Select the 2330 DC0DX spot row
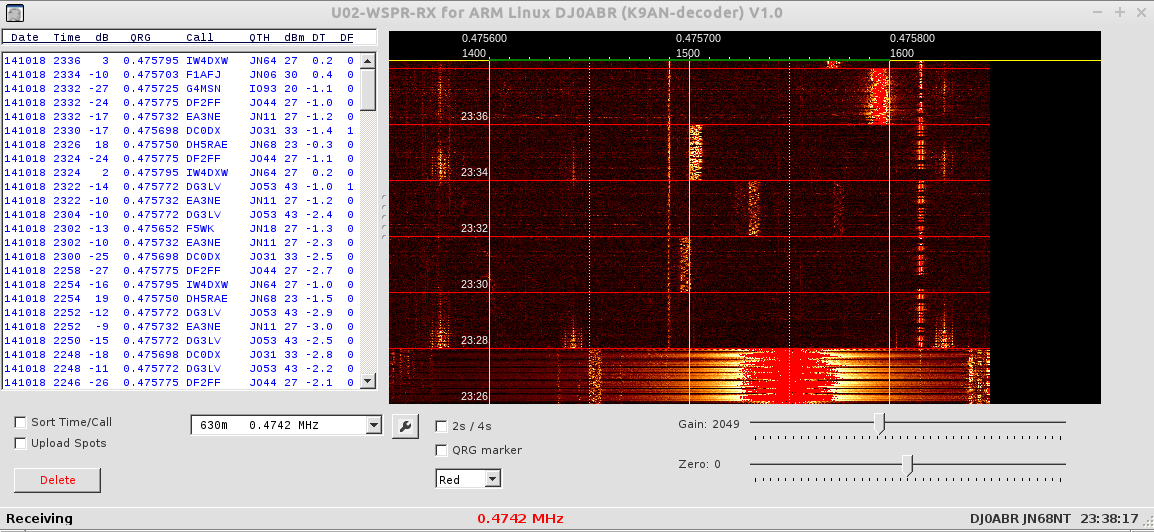 pos(180,130)
